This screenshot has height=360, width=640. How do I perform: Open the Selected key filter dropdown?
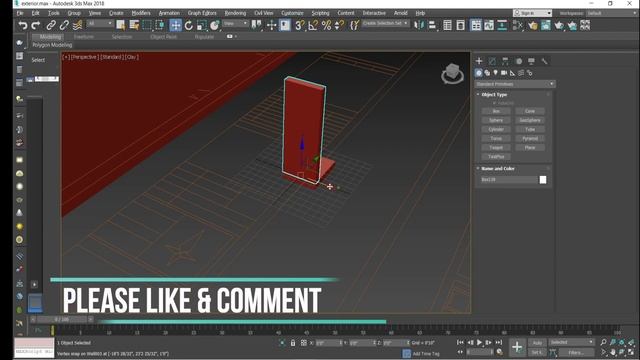click(x=571, y=342)
